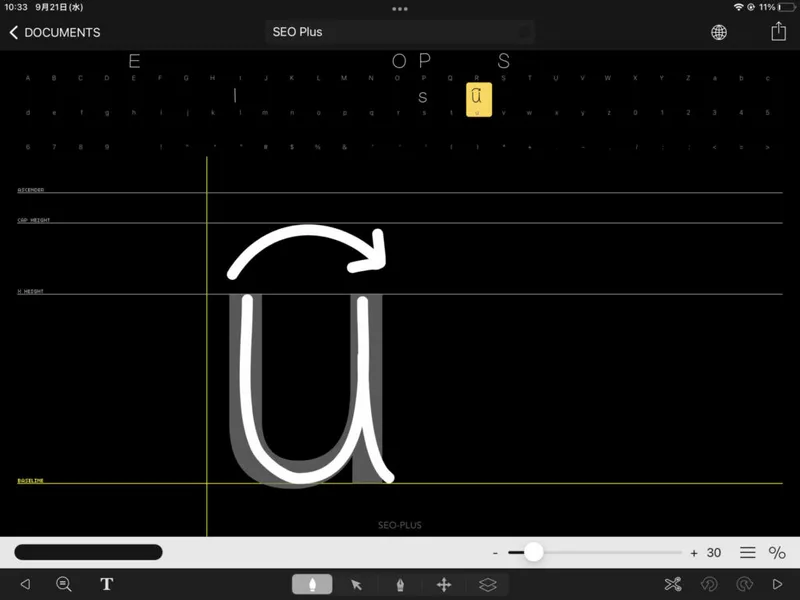Select the highlighted ū glyph
This screenshot has height=600, width=800.
477,97
